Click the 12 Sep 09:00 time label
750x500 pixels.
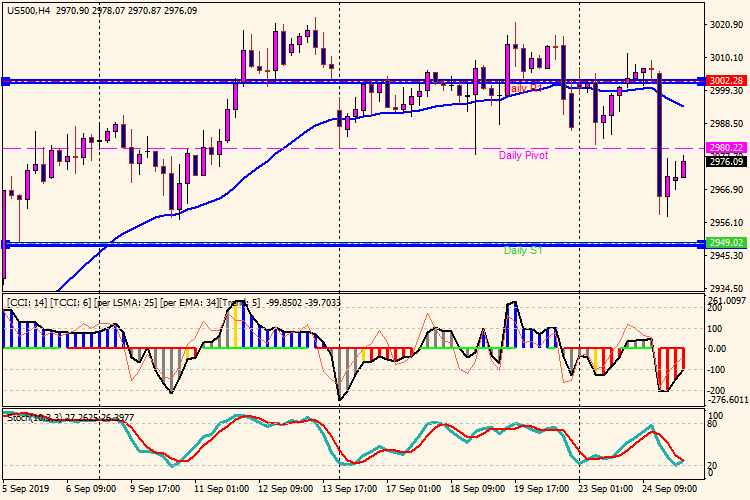(x=286, y=489)
